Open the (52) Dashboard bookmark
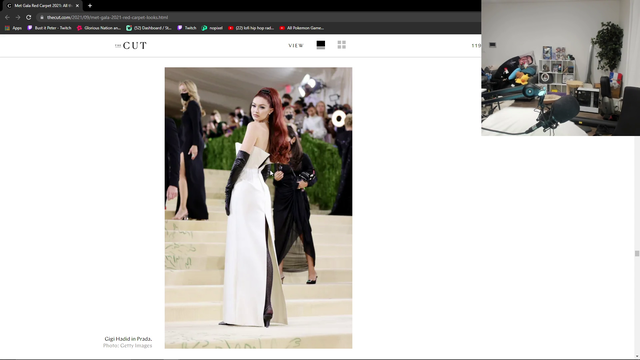The height and width of the screenshot is (360, 640). 149,28
